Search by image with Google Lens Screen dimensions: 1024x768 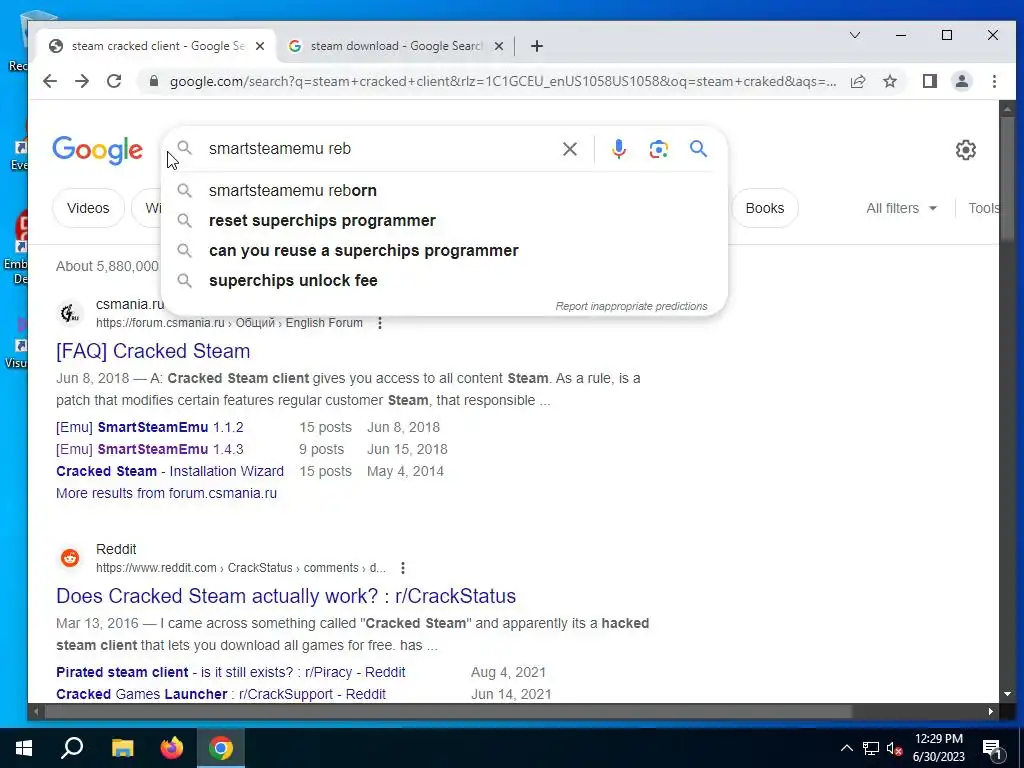click(x=658, y=149)
